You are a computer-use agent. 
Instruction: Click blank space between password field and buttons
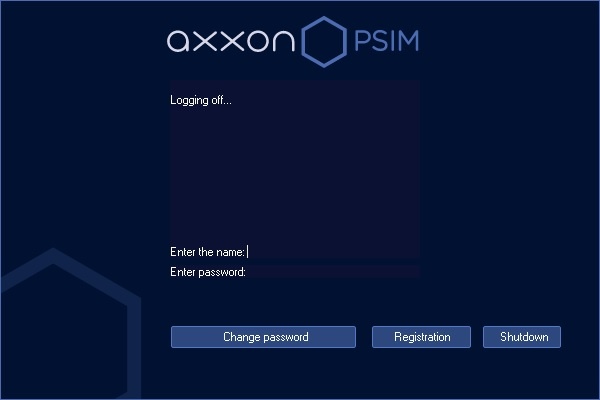click(x=295, y=302)
